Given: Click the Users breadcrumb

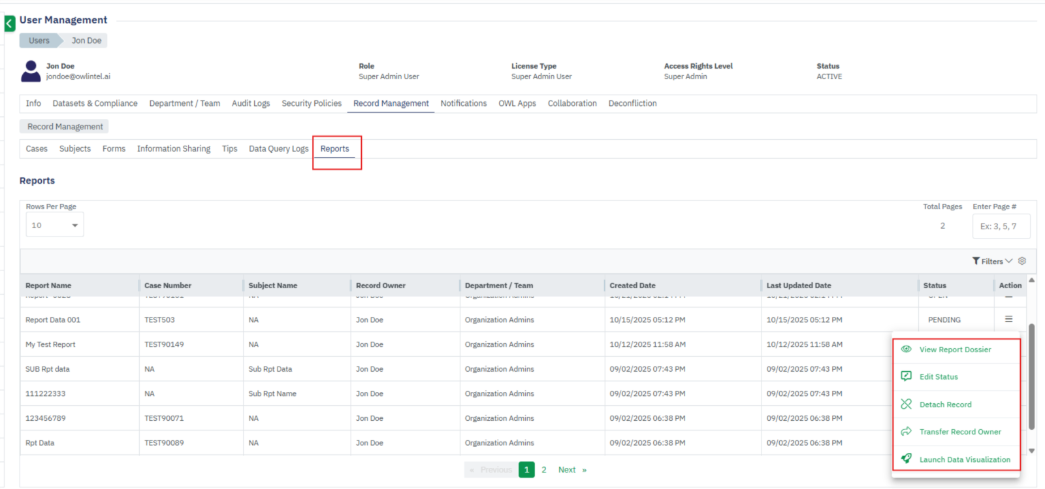Looking at the screenshot, I should [39, 41].
